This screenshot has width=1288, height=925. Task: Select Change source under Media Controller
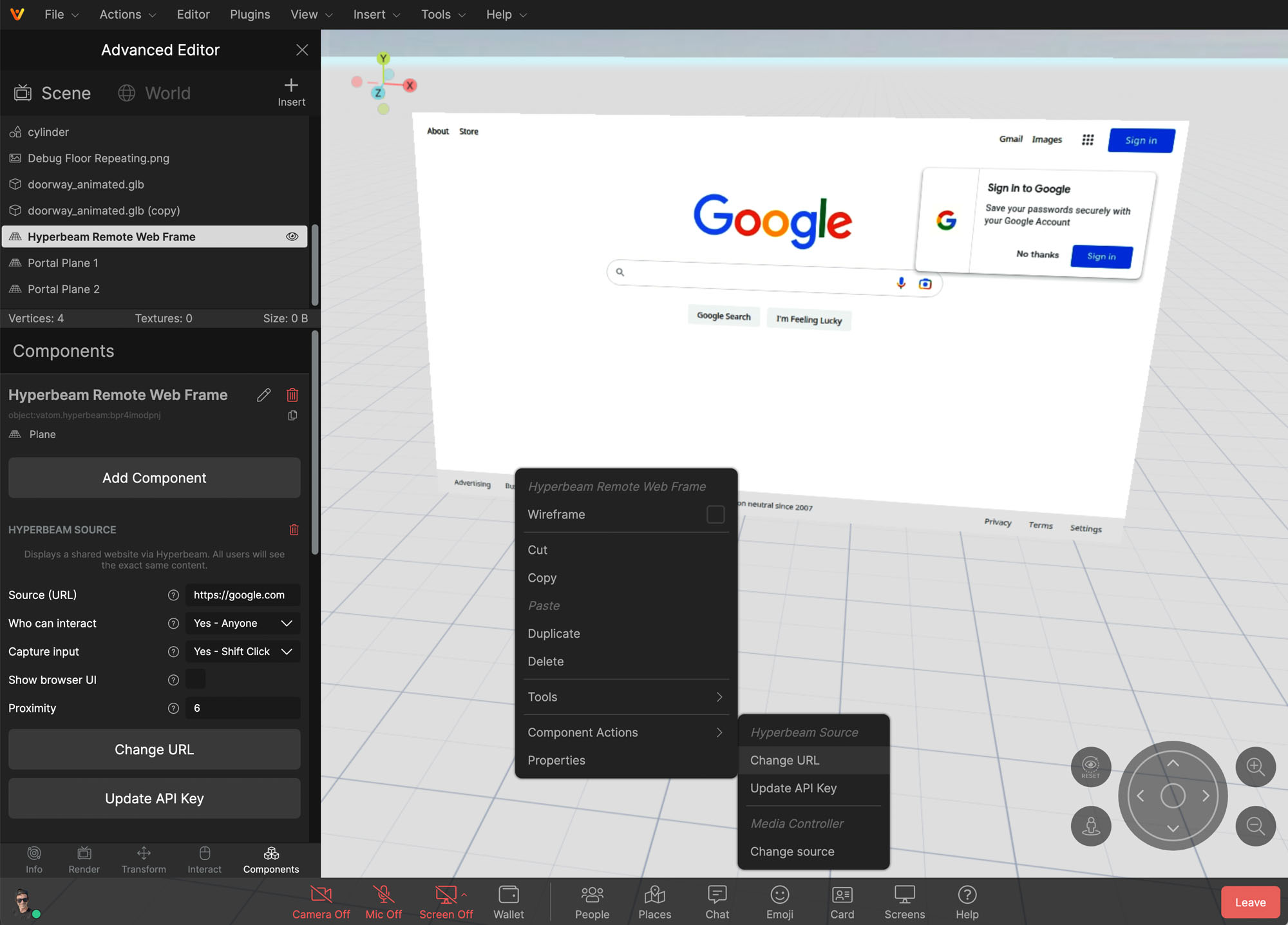(x=813, y=852)
